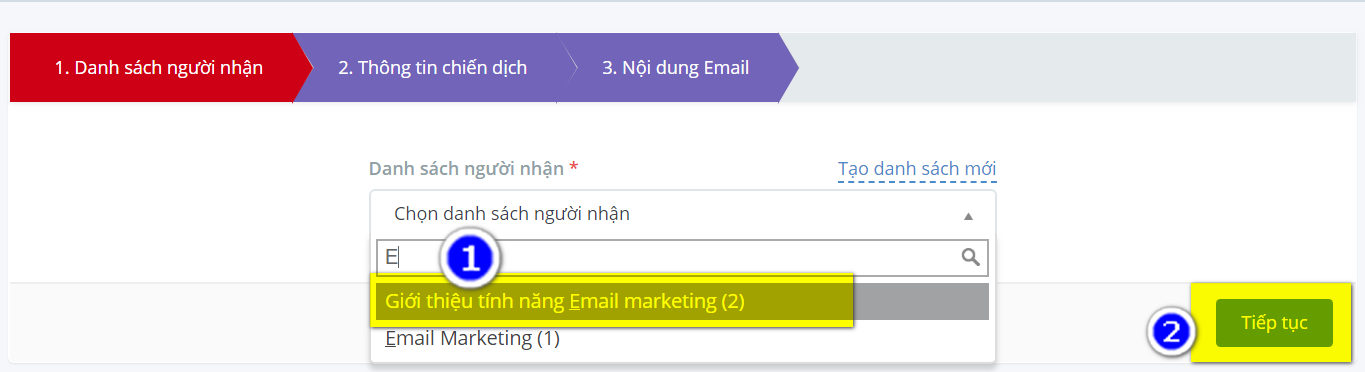This screenshot has height=372, width=1365.
Task: Click the blue number 2 marker
Action: tap(1168, 330)
